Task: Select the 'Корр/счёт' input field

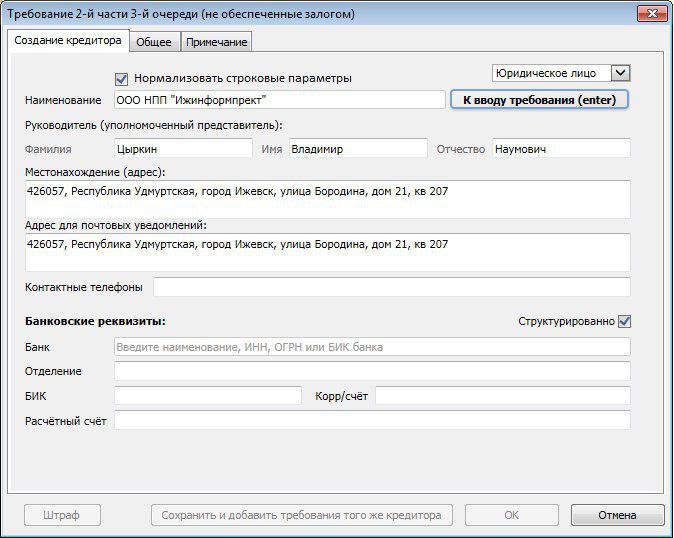Action: (x=502, y=396)
